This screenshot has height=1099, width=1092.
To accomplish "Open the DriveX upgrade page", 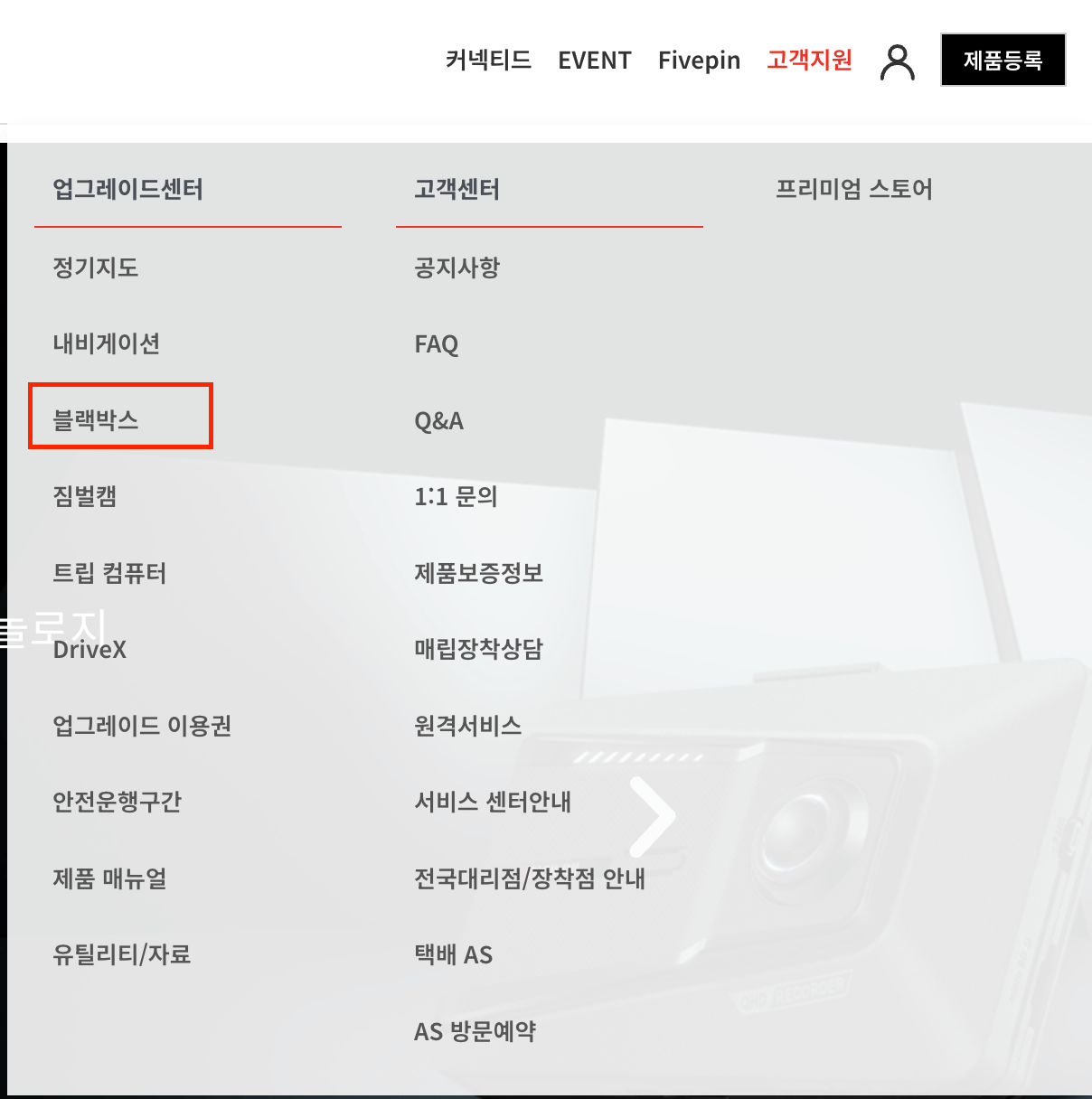I will click(89, 649).
